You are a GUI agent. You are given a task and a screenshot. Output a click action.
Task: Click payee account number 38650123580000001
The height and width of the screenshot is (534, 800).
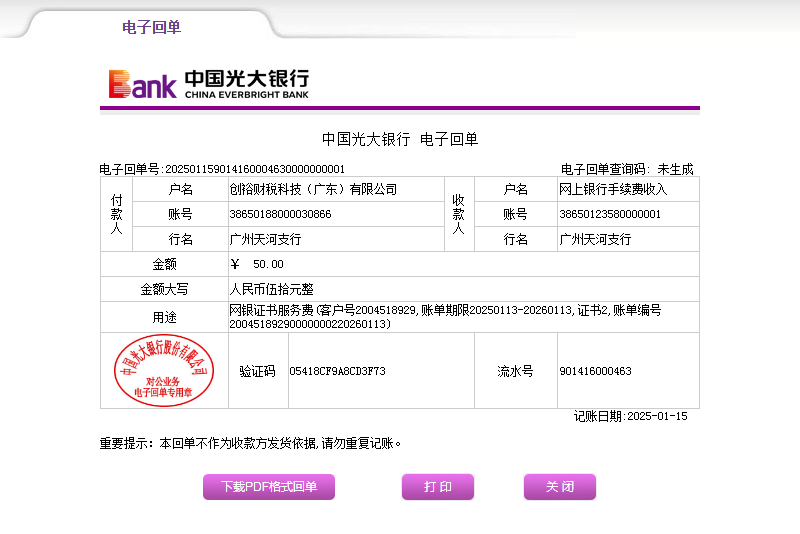tap(610, 214)
